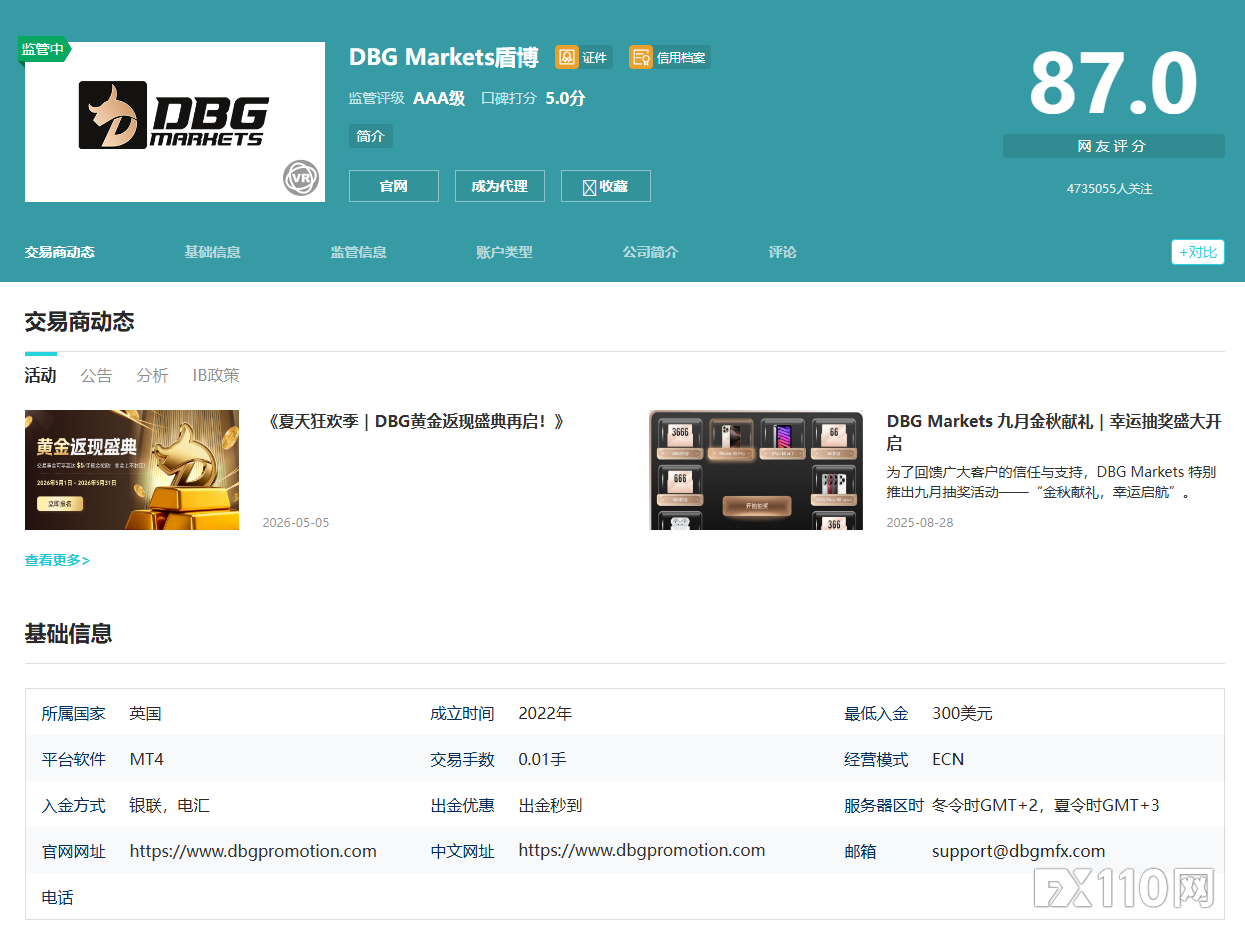This screenshot has width=1245, height=932.
Task: Click the 网友评分 label
Action: tap(1114, 146)
